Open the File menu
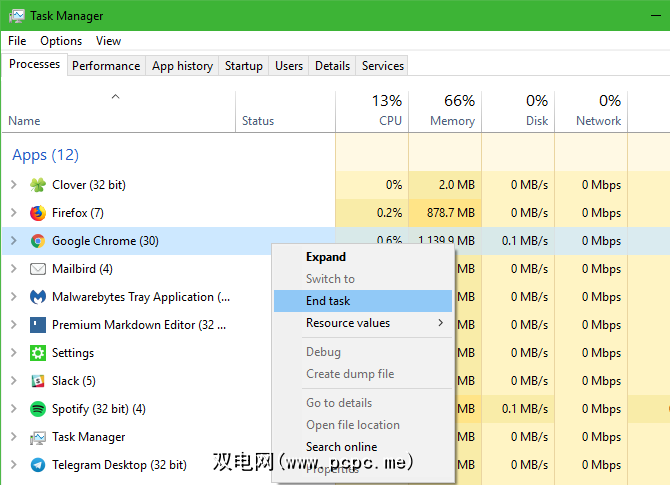This screenshot has height=485, width=670. click(x=17, y=41)
